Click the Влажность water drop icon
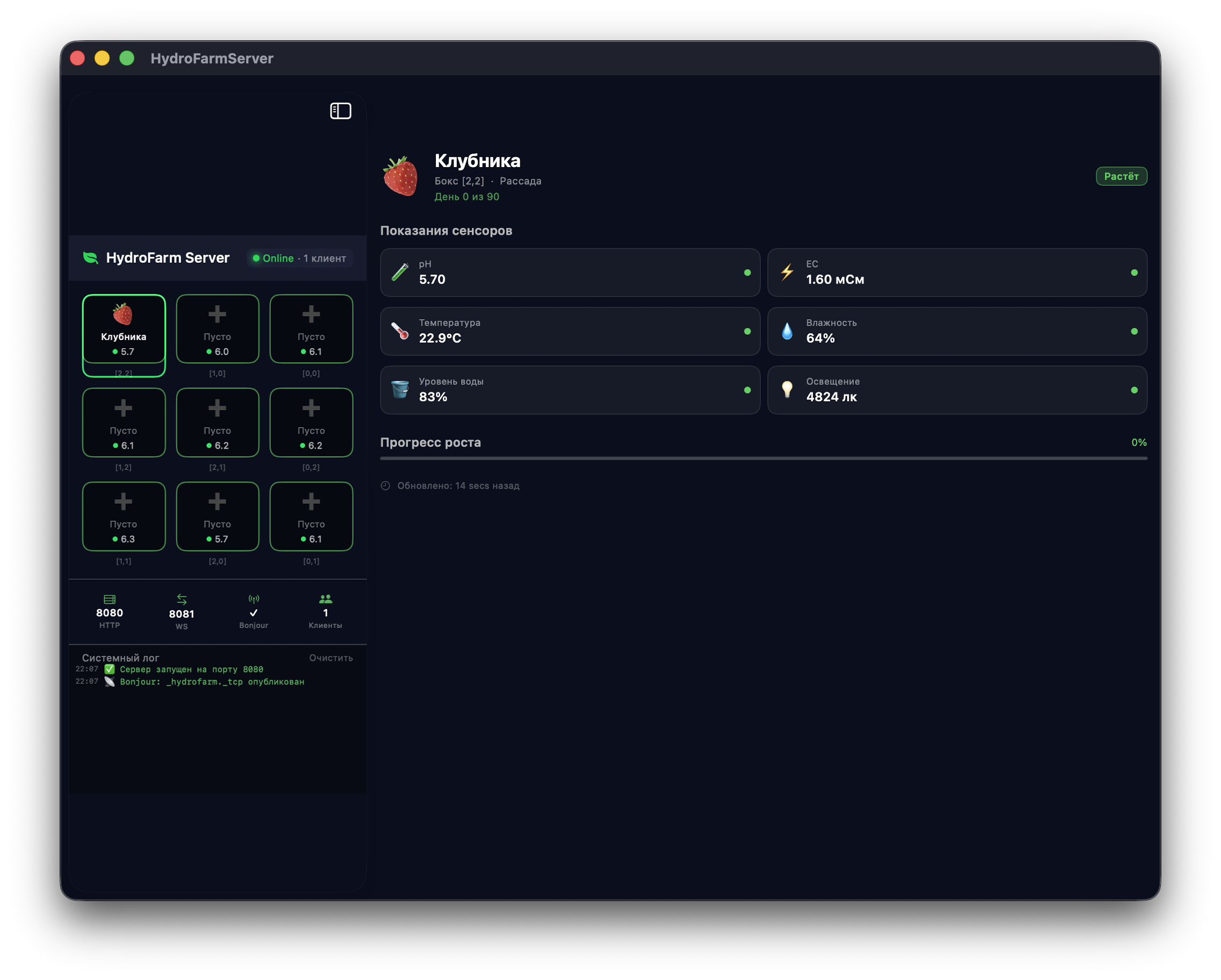This screenshot has width=1221, height=980. coord(787,331)
